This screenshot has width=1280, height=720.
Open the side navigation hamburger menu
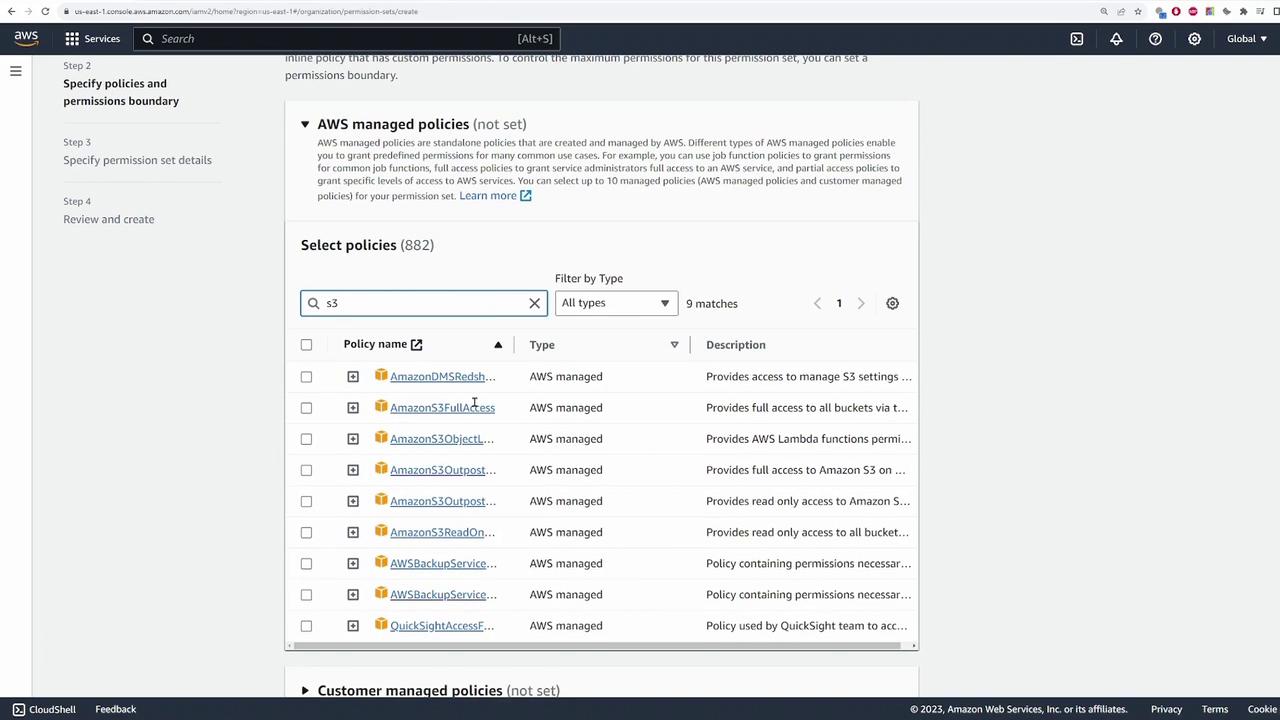(x=16, y=71)
